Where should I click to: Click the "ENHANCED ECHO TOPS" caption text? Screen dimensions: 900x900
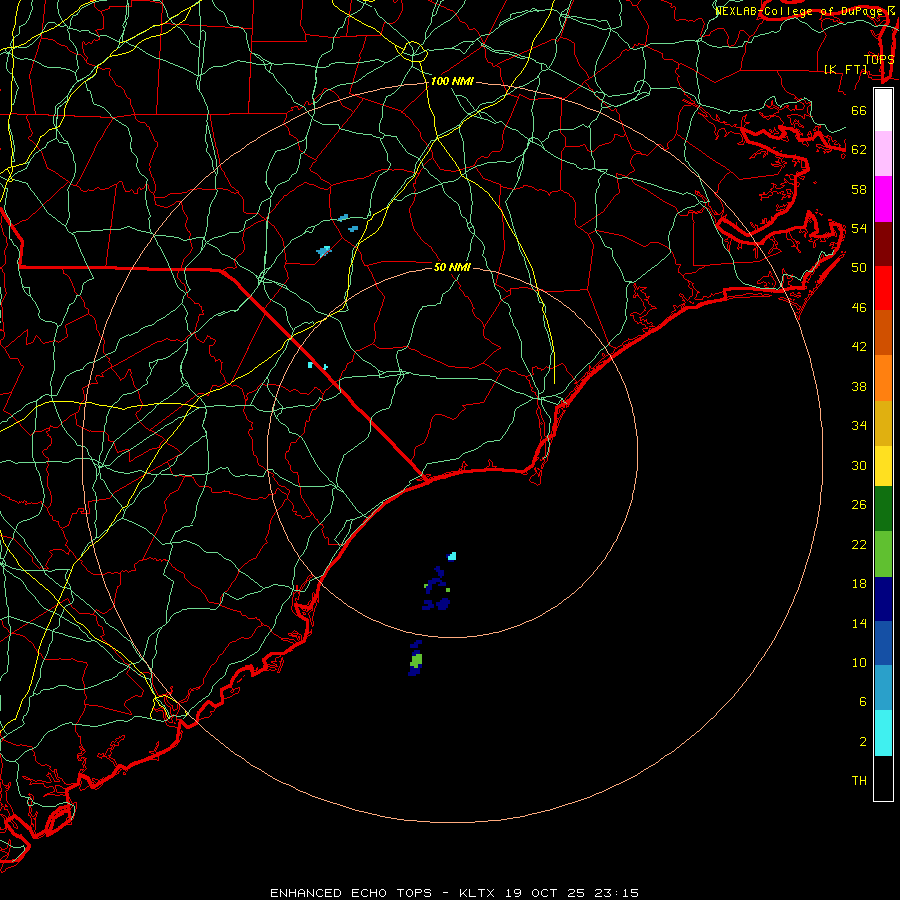click(350, 893)
